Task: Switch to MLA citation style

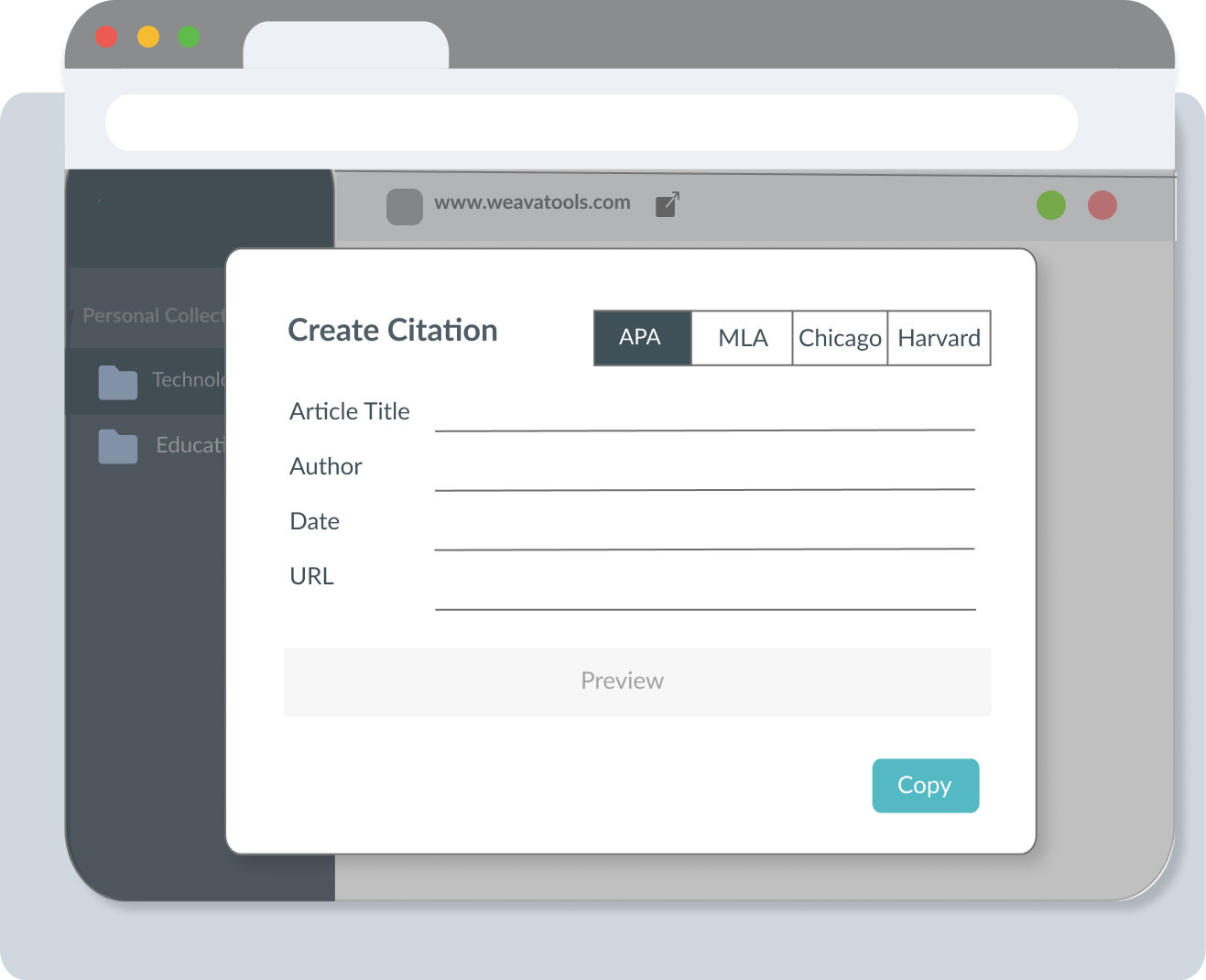Action: 742,338
